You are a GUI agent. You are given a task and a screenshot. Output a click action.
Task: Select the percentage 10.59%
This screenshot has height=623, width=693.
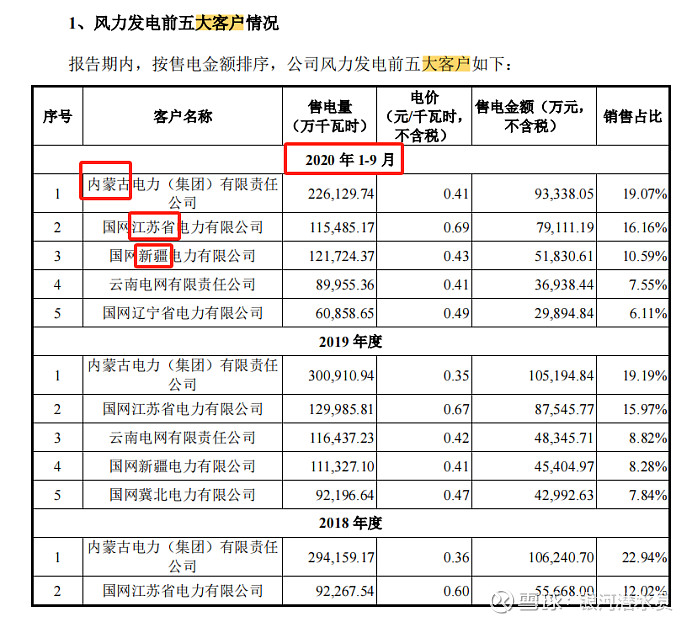[645, 256]
